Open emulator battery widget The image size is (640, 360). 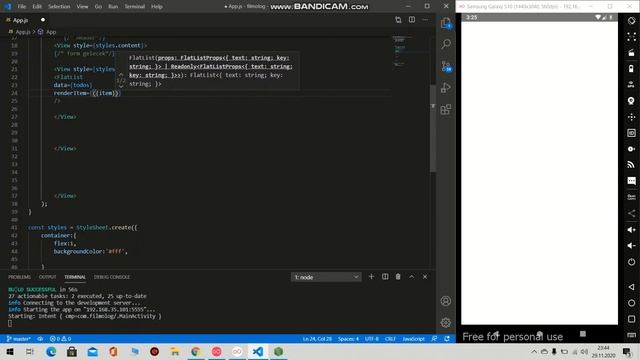(631, 69)
